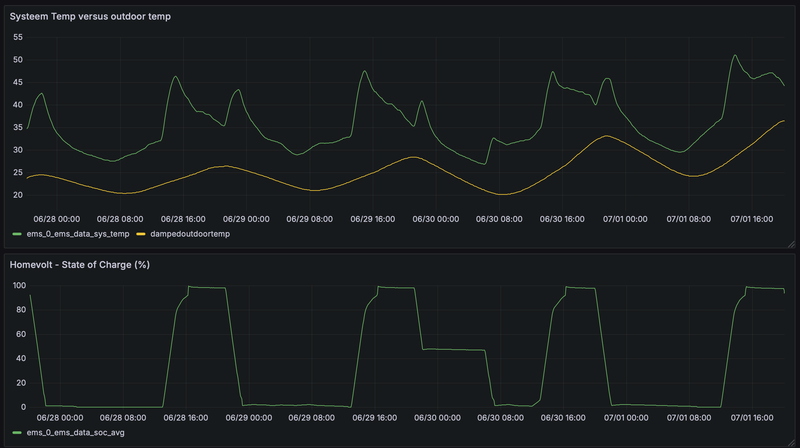Click 06/30 08:00 tick on charge chart
Viewport: 800px width, 448px height.
pos(501,417)
